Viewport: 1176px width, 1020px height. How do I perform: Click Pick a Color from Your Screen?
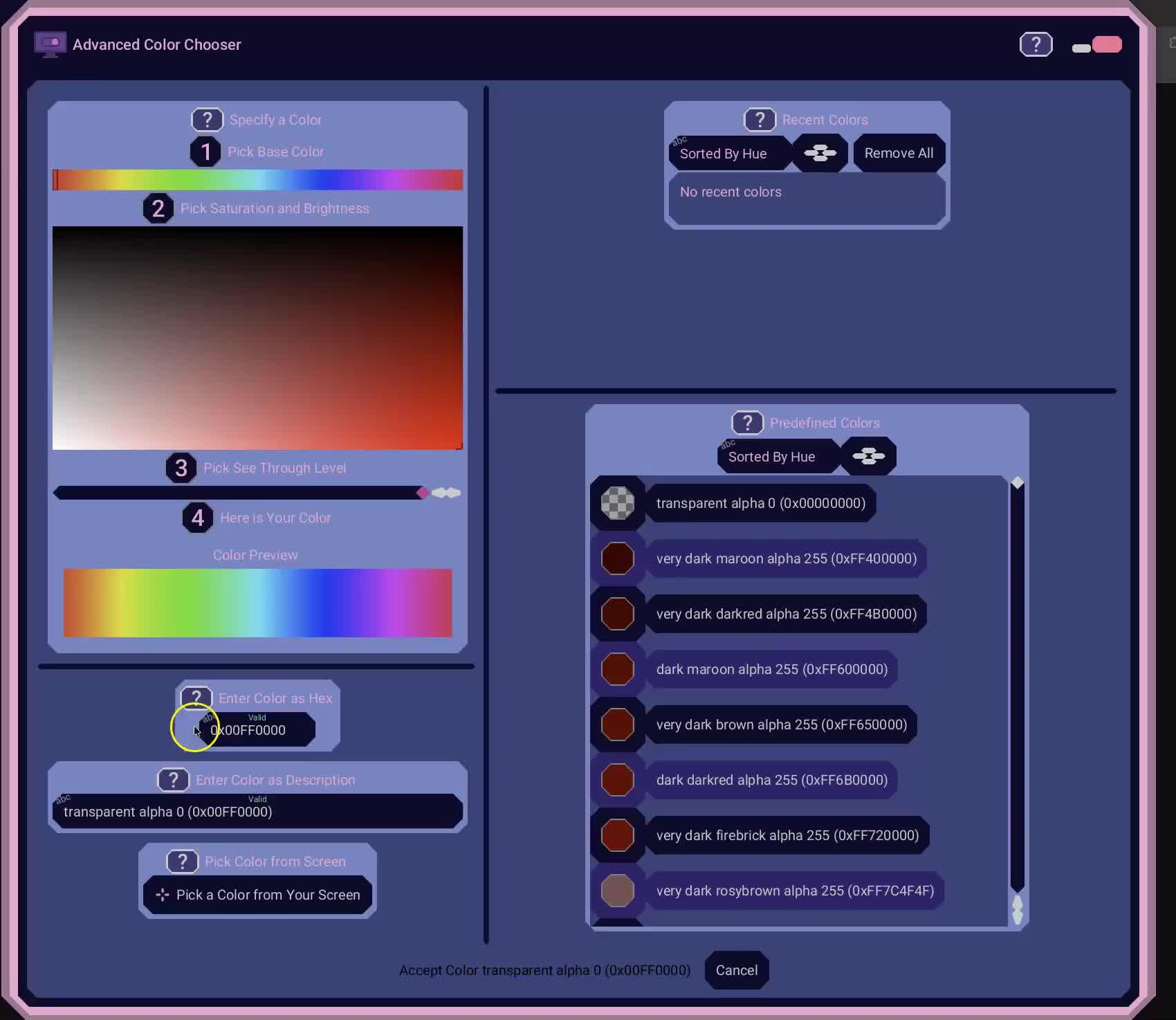point(257,895)
